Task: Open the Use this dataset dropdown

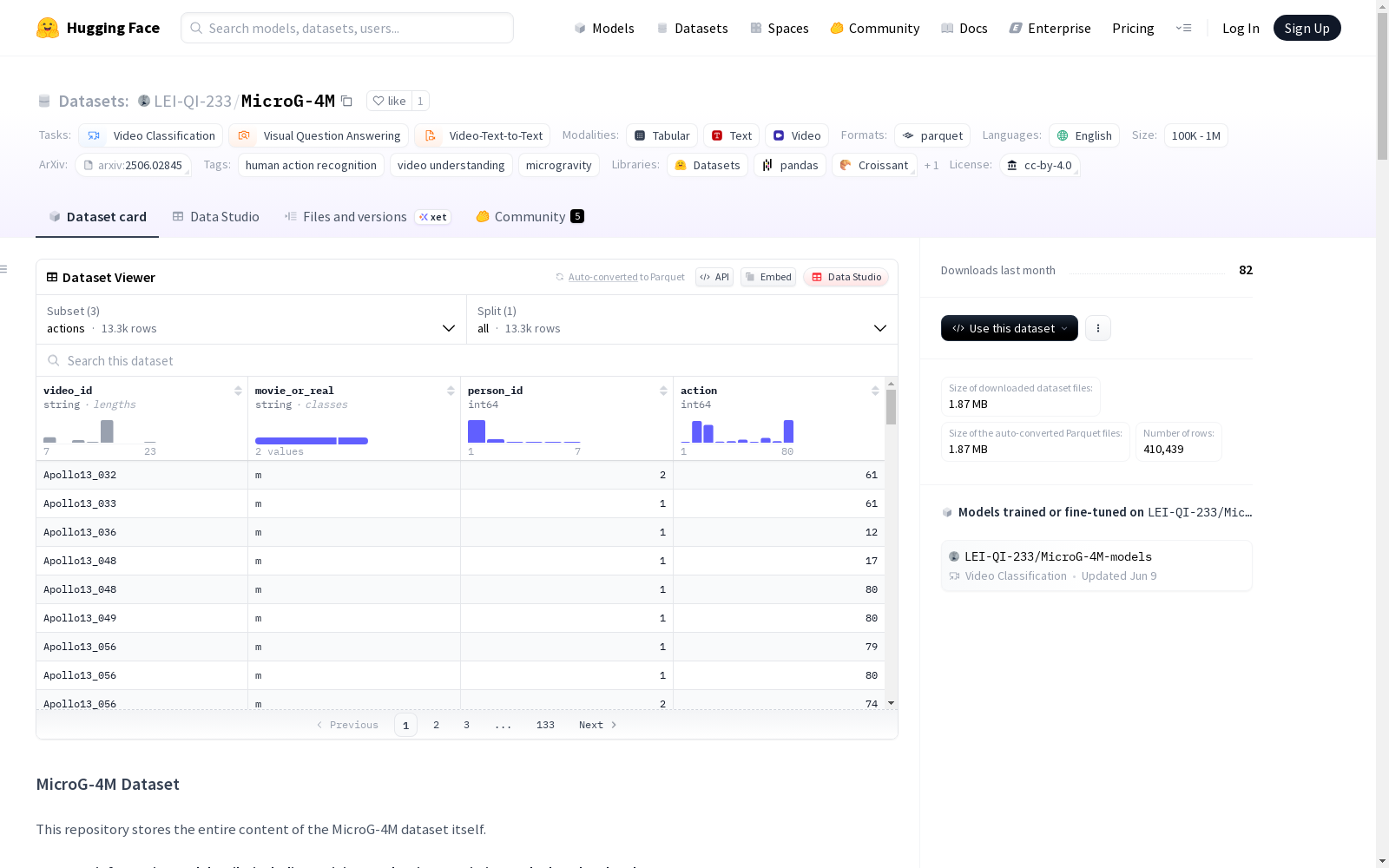Action: pos(1010,328)
